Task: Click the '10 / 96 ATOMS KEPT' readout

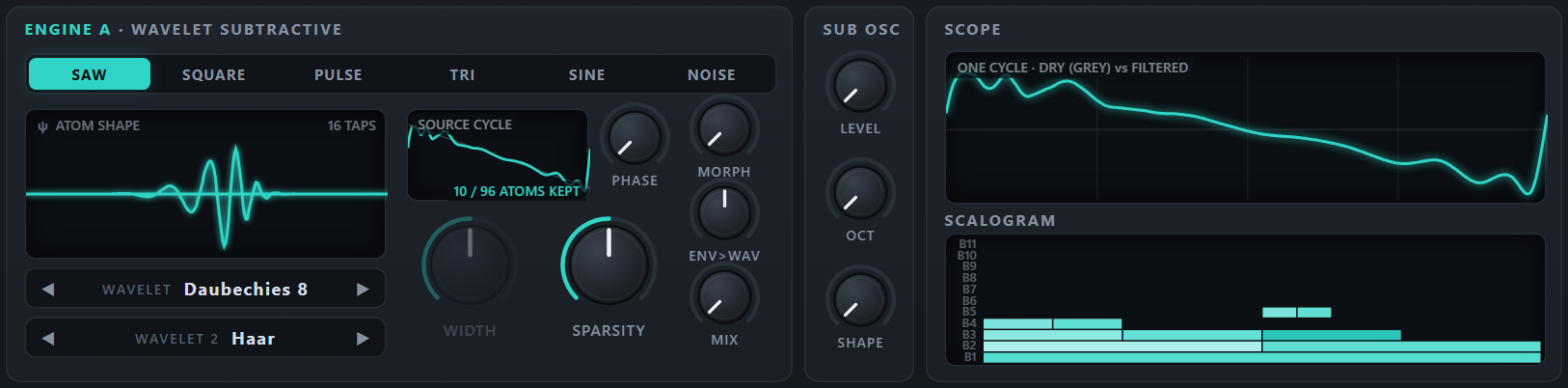Action: tap(517, 191)
